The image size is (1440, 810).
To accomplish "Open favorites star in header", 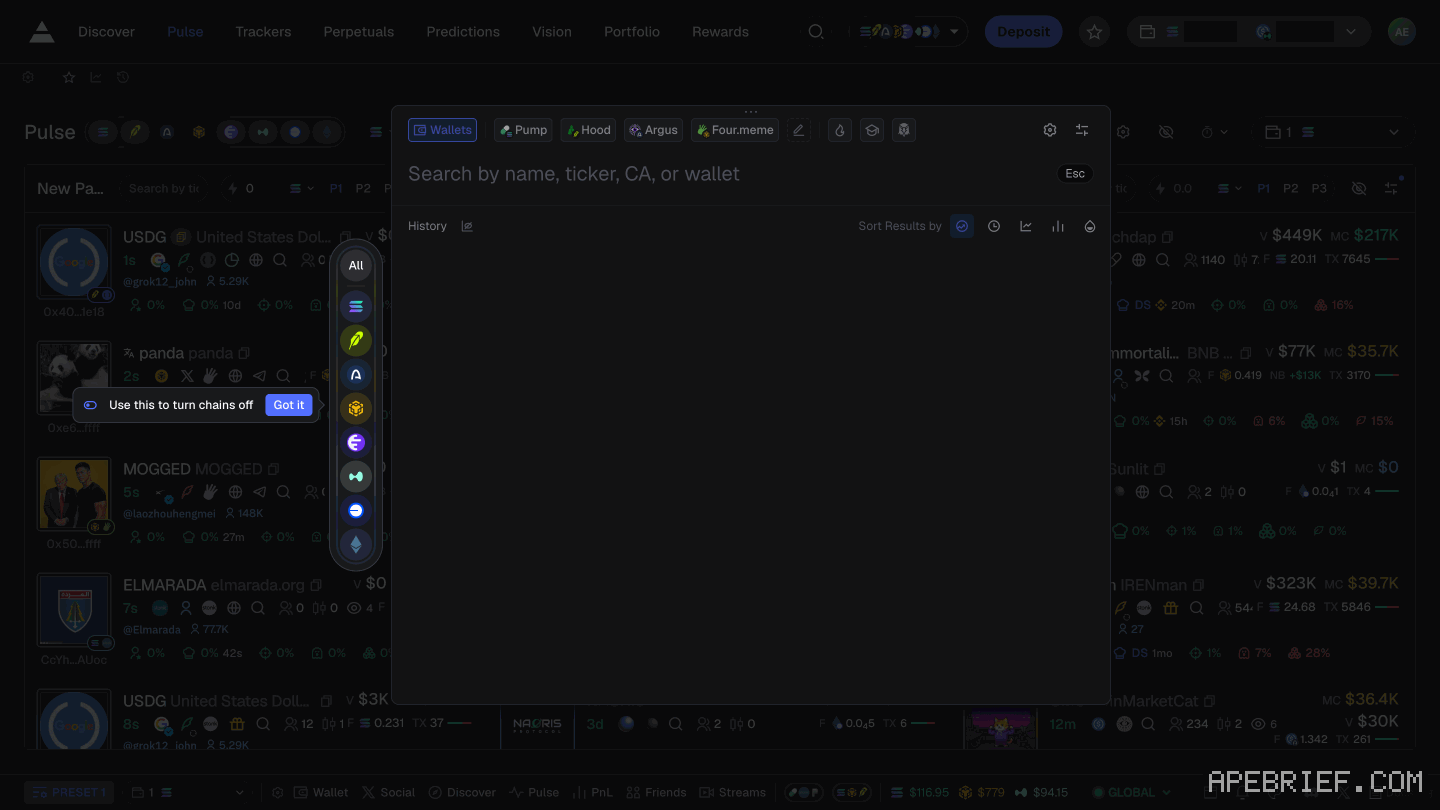I will [1095, 32].
